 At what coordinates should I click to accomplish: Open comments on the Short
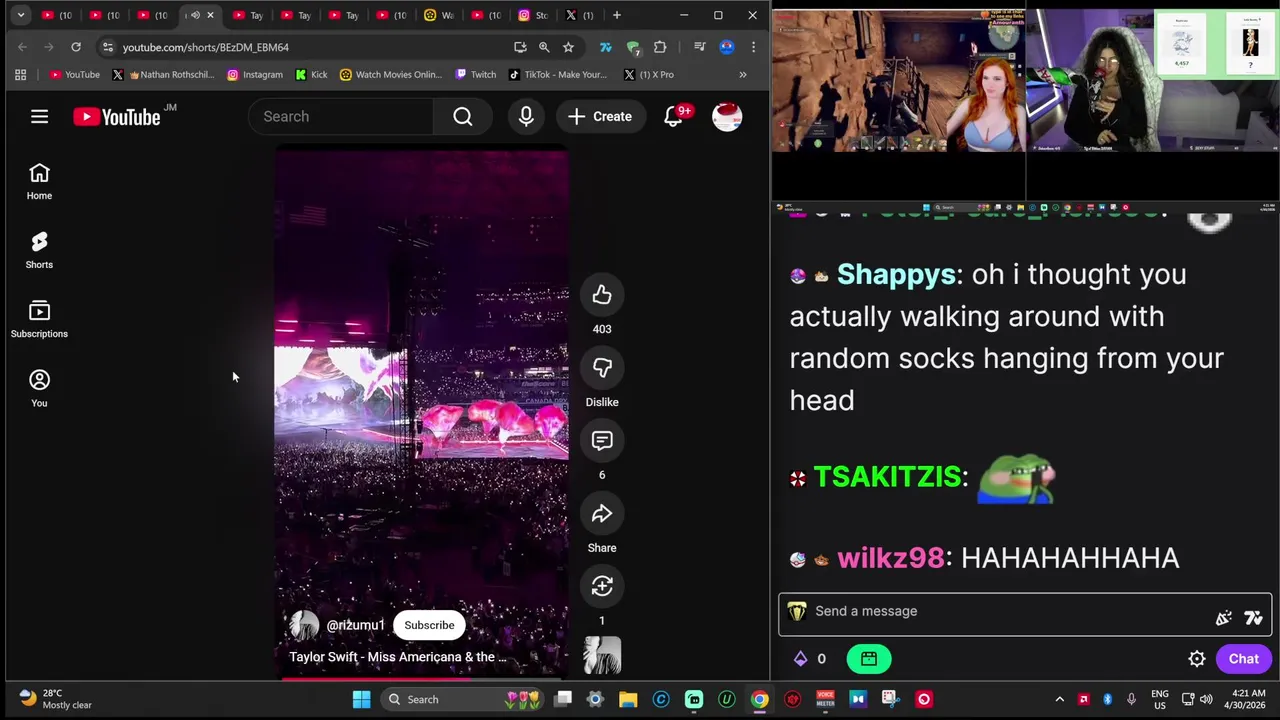(602, 441)
